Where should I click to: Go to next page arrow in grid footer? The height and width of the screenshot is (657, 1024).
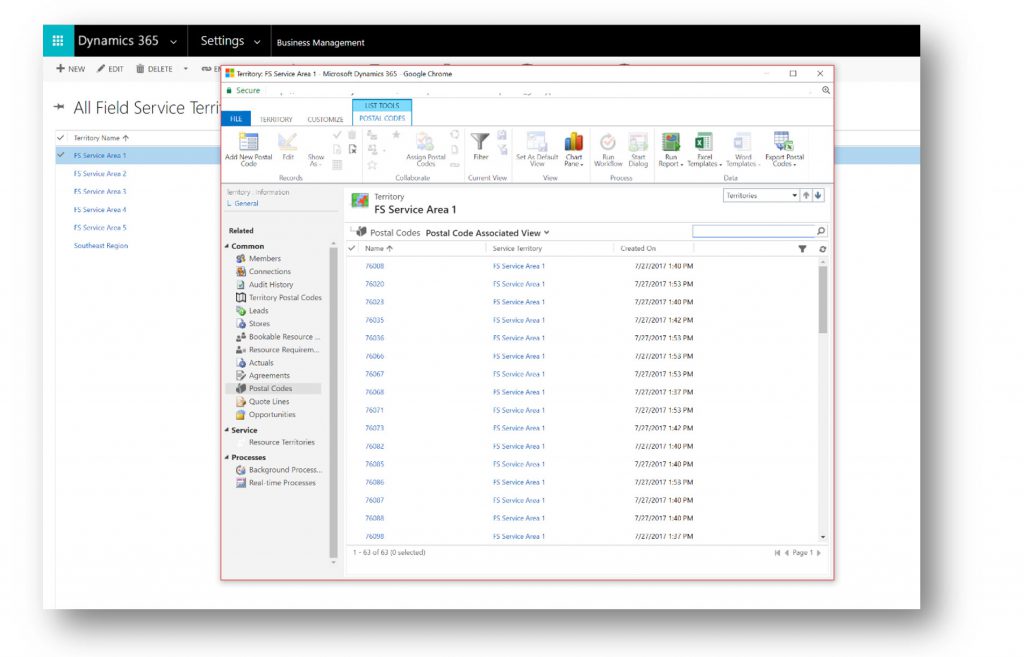tap(818, 553)
